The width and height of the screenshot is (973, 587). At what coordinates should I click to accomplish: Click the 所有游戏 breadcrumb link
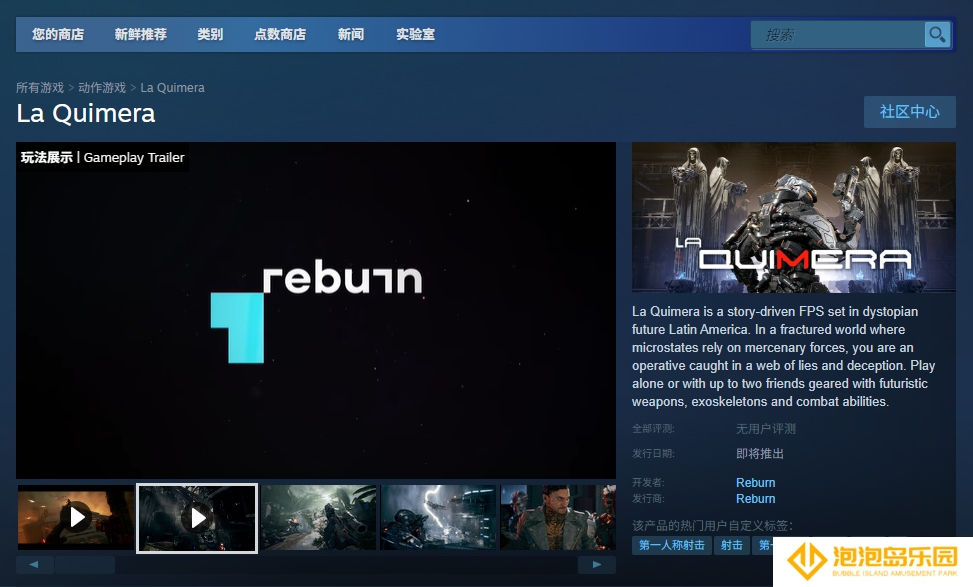40,87
